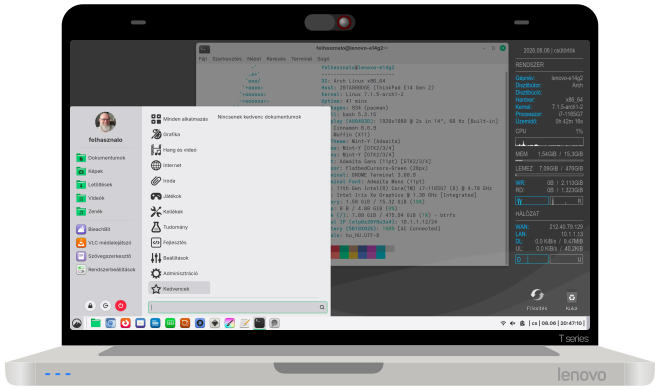
Task: Open the green spreadsheet panel icon
Action: click(x=170, y=323)
